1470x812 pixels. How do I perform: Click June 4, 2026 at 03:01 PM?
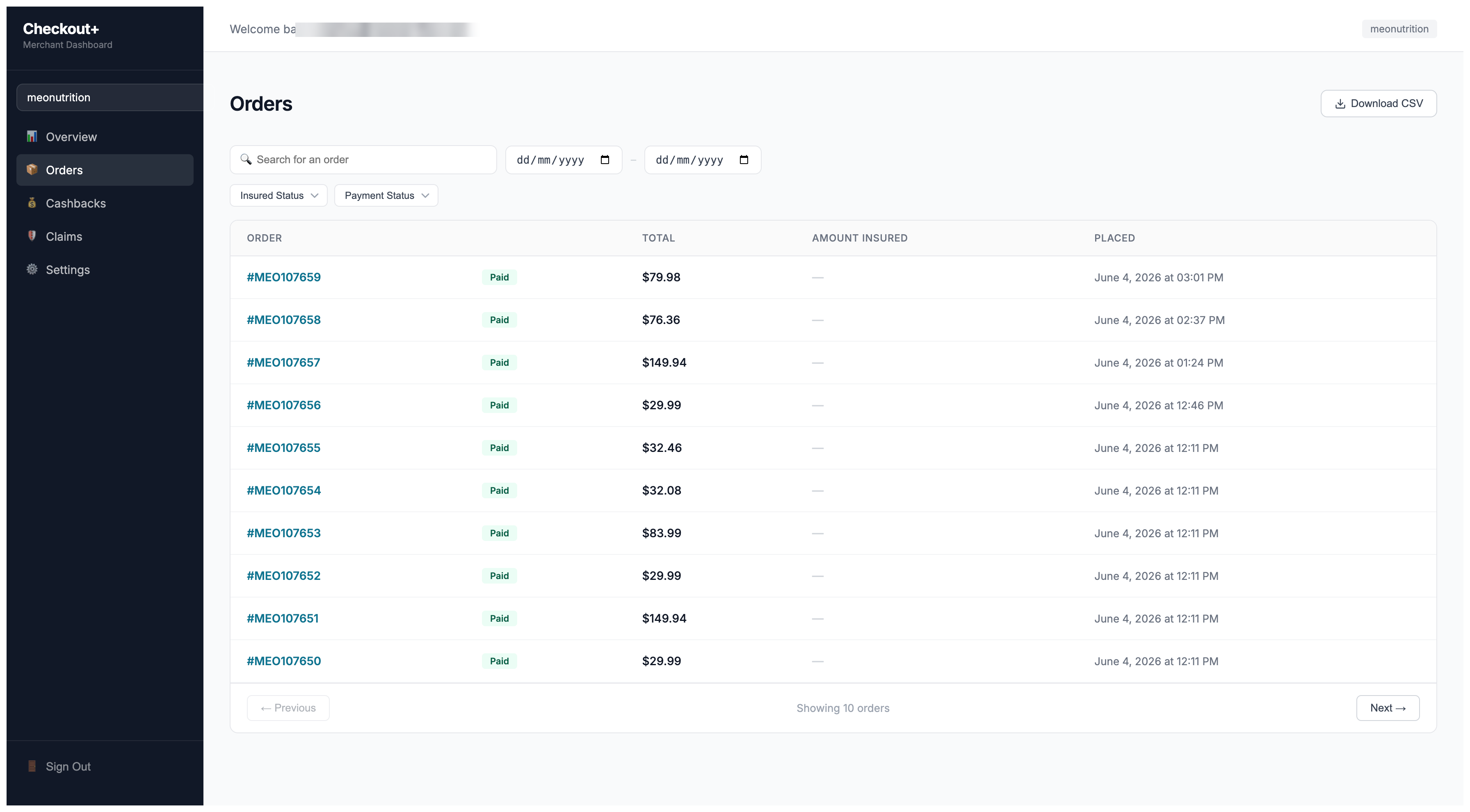[x=1158, y=277]
